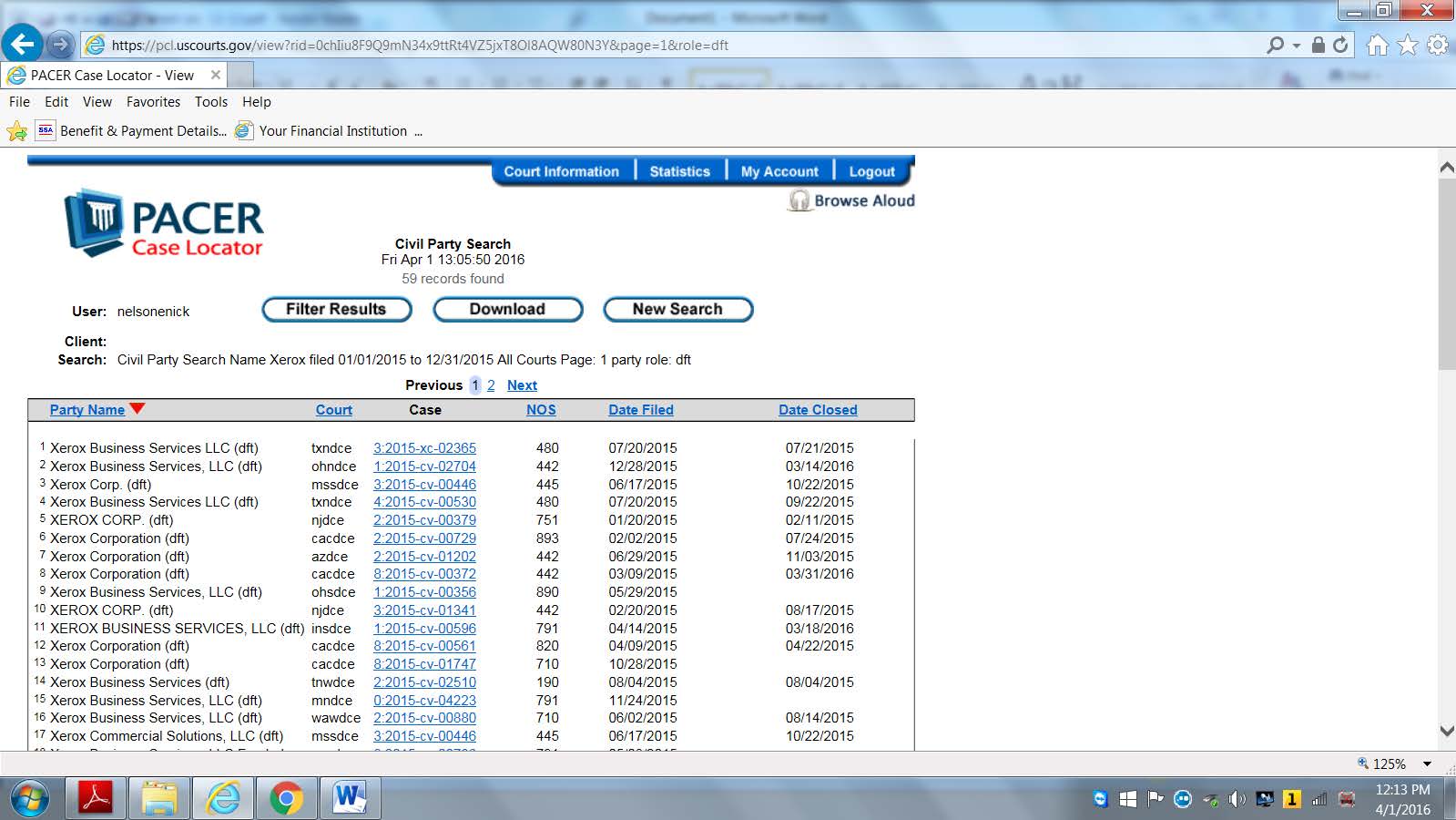Click the search magnifier in address bar

pos(1276,45)
